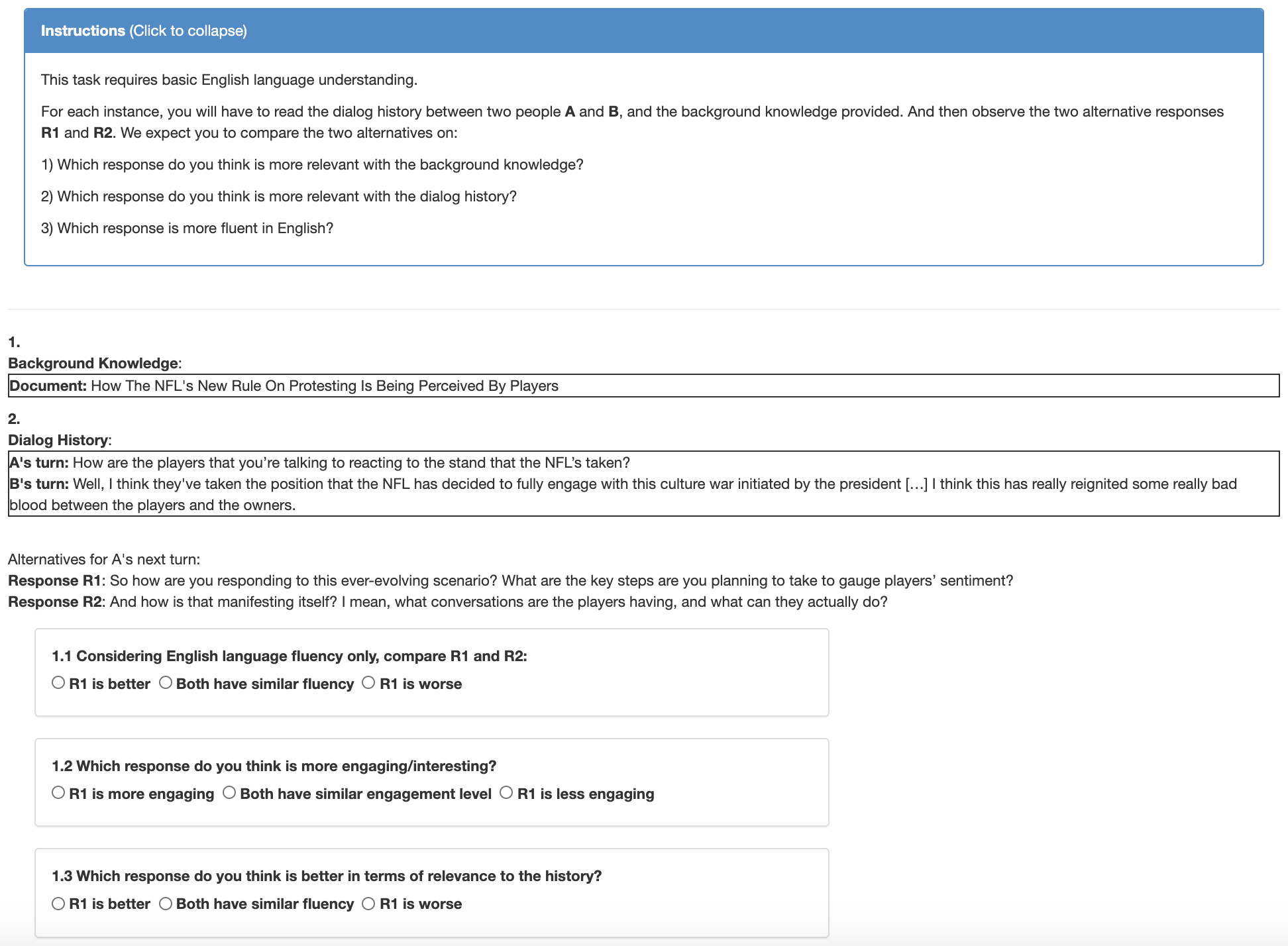
Task: Select 'Both have similar fluency' in question 1.3
Action: pos(166,903)
